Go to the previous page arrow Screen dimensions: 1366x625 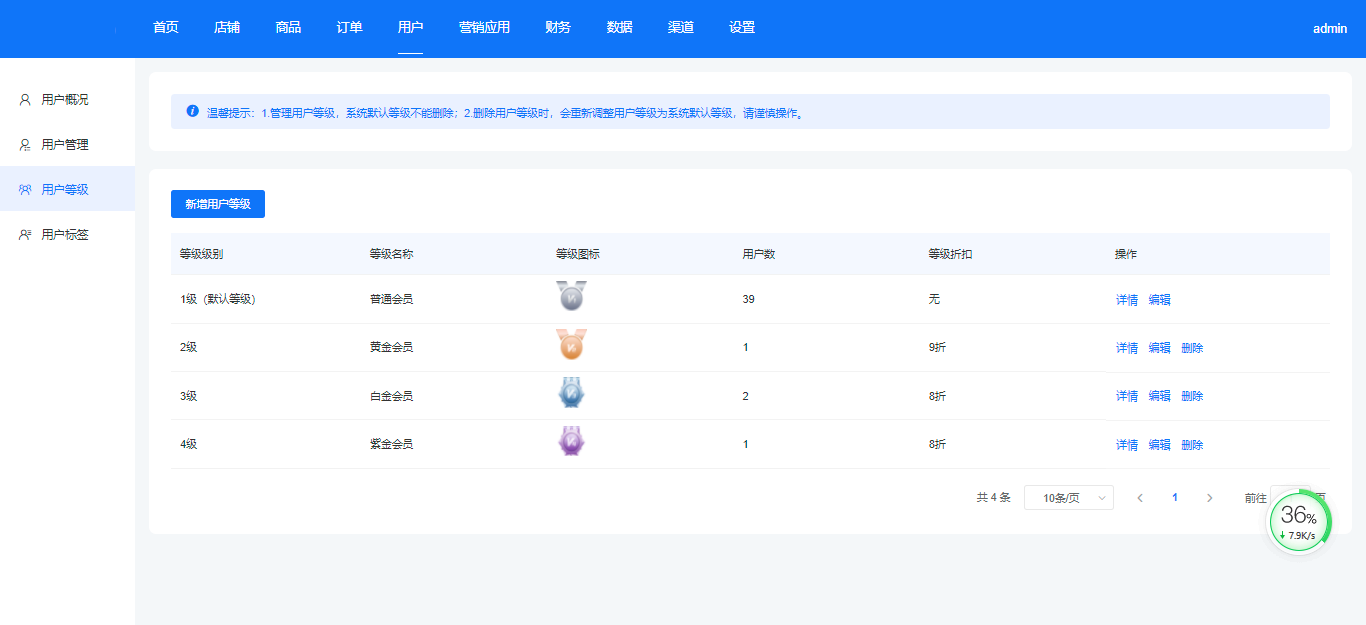[1140, 498]
